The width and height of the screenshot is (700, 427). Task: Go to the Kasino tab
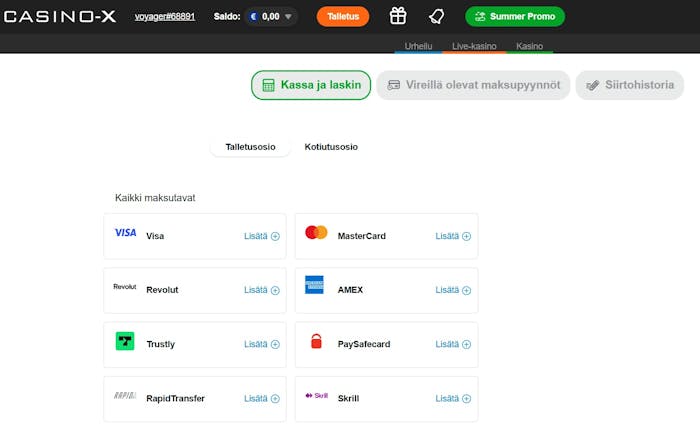[x=529, y=46]
